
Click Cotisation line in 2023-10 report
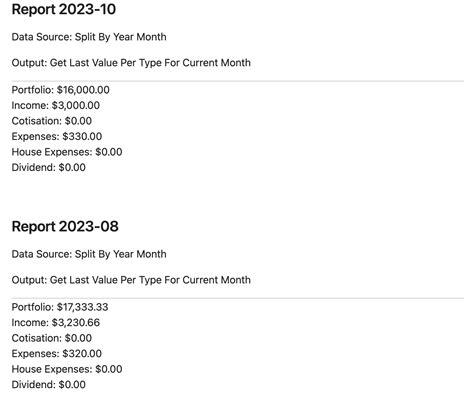52,121
